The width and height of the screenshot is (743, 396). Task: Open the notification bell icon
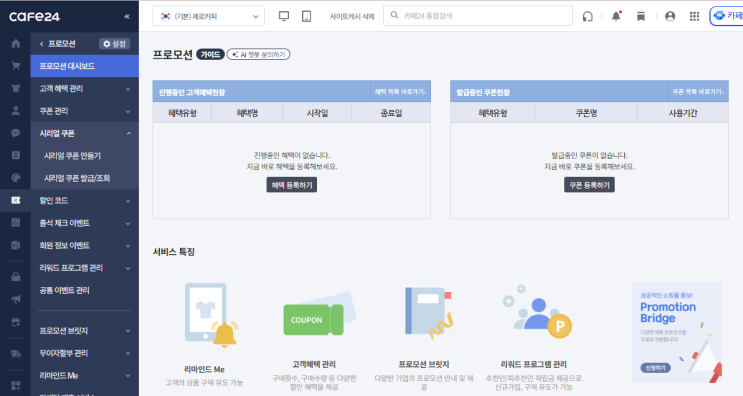(616, 16)
